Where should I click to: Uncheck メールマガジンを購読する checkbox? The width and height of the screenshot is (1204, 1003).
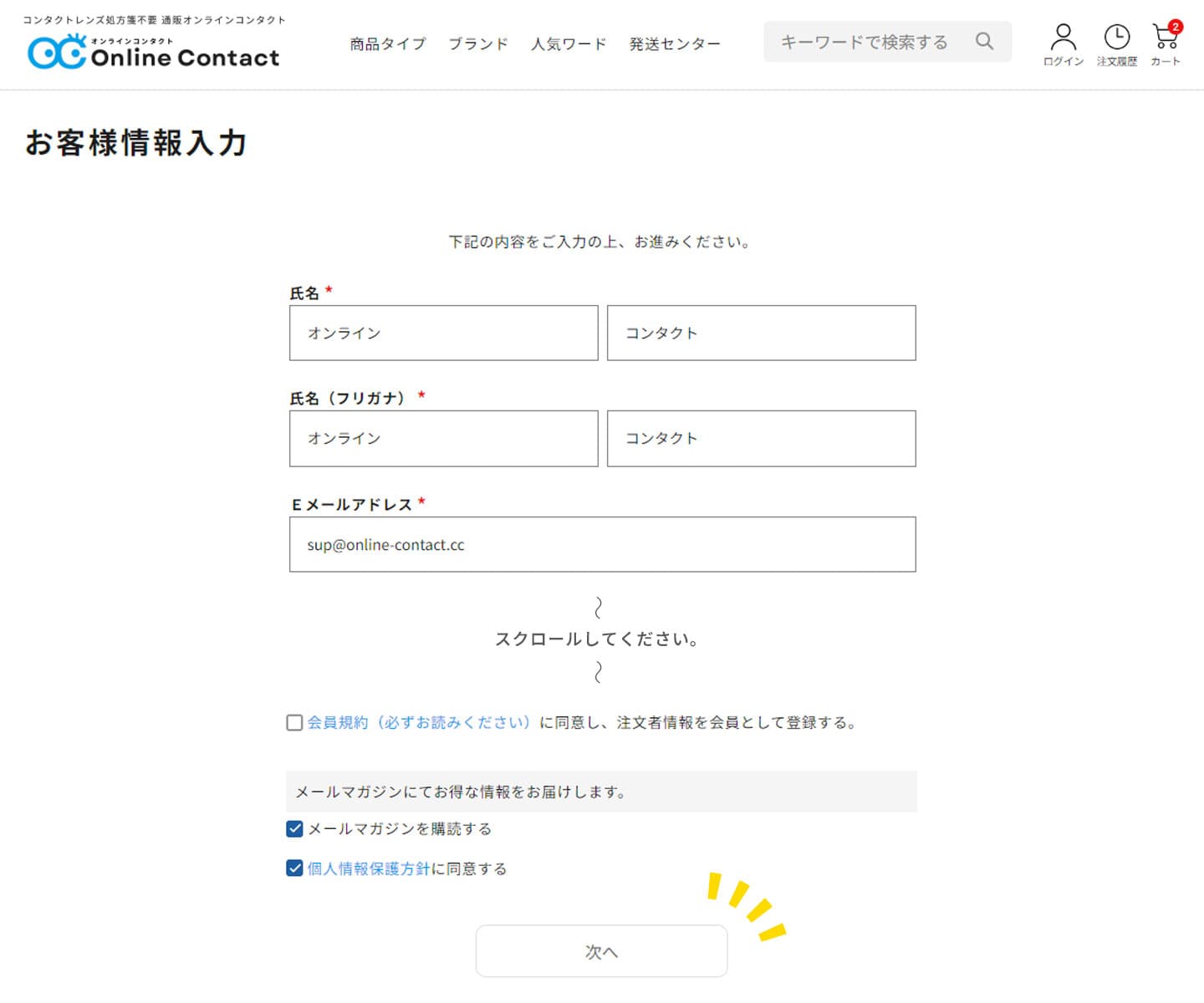click(x=294, y=829)
